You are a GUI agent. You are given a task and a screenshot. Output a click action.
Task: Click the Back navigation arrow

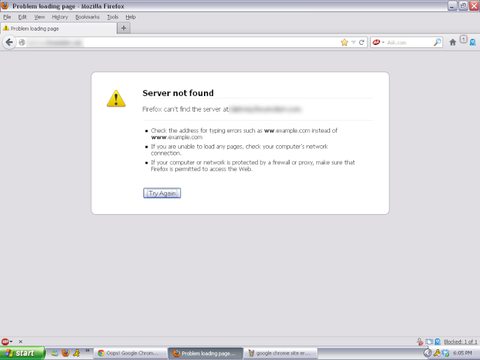[x=9, y=42]
